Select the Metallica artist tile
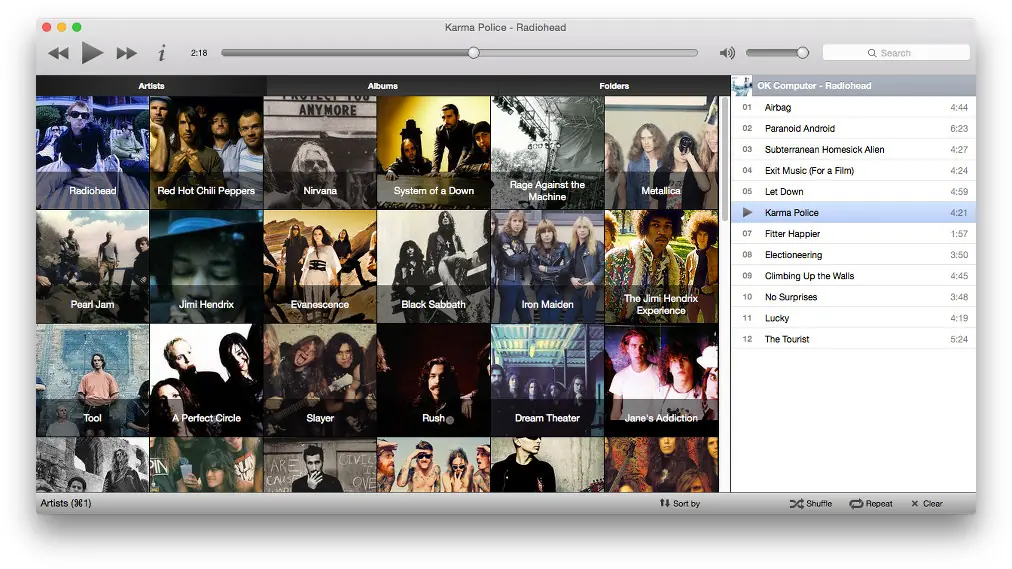 tap(662, 152)
